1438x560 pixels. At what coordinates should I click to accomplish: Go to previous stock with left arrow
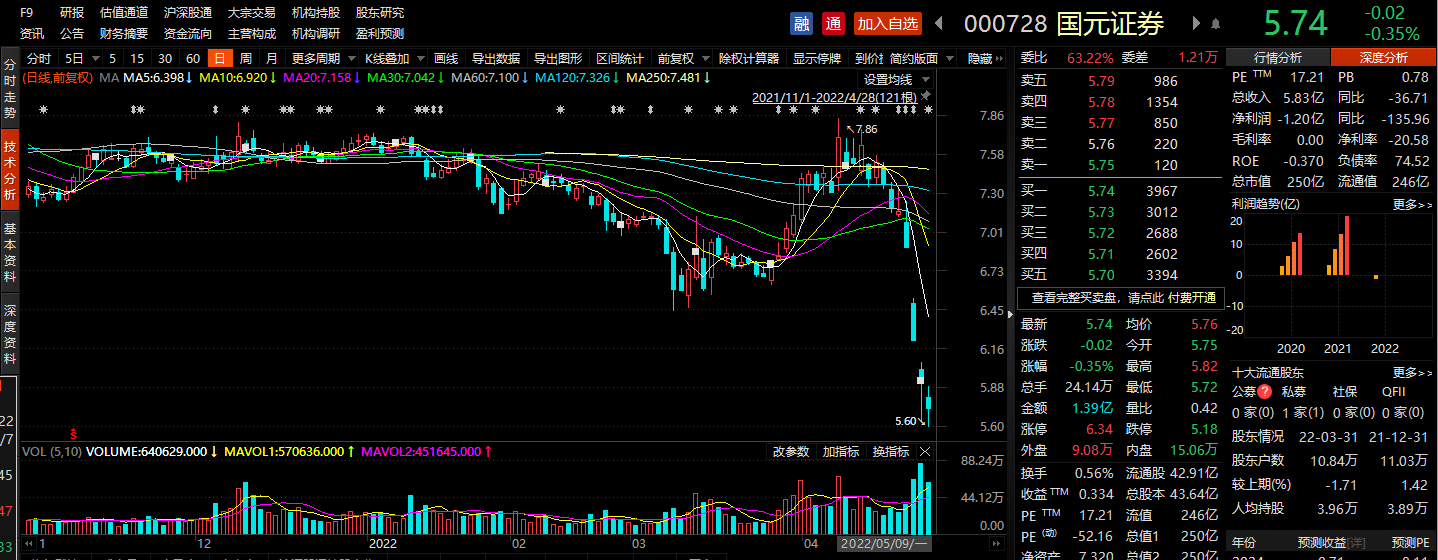[939, 23]
